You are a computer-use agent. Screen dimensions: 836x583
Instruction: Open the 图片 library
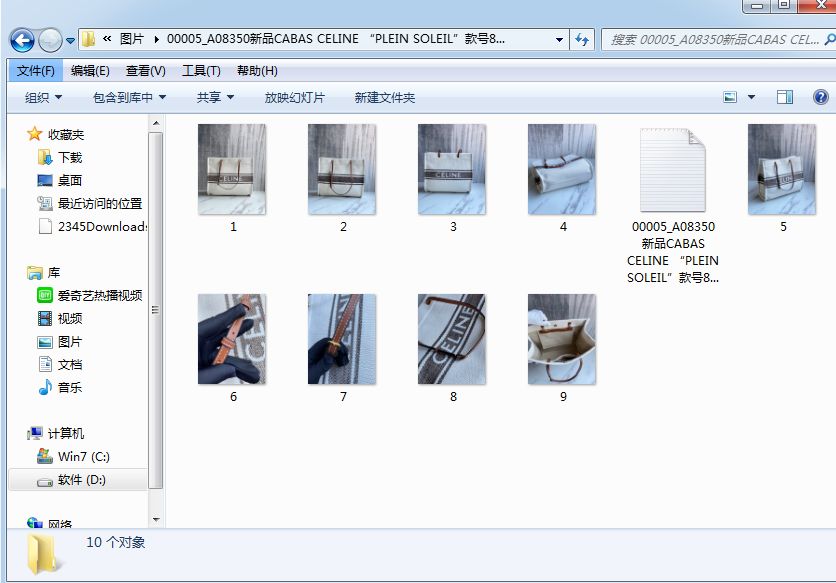point(70,342)
